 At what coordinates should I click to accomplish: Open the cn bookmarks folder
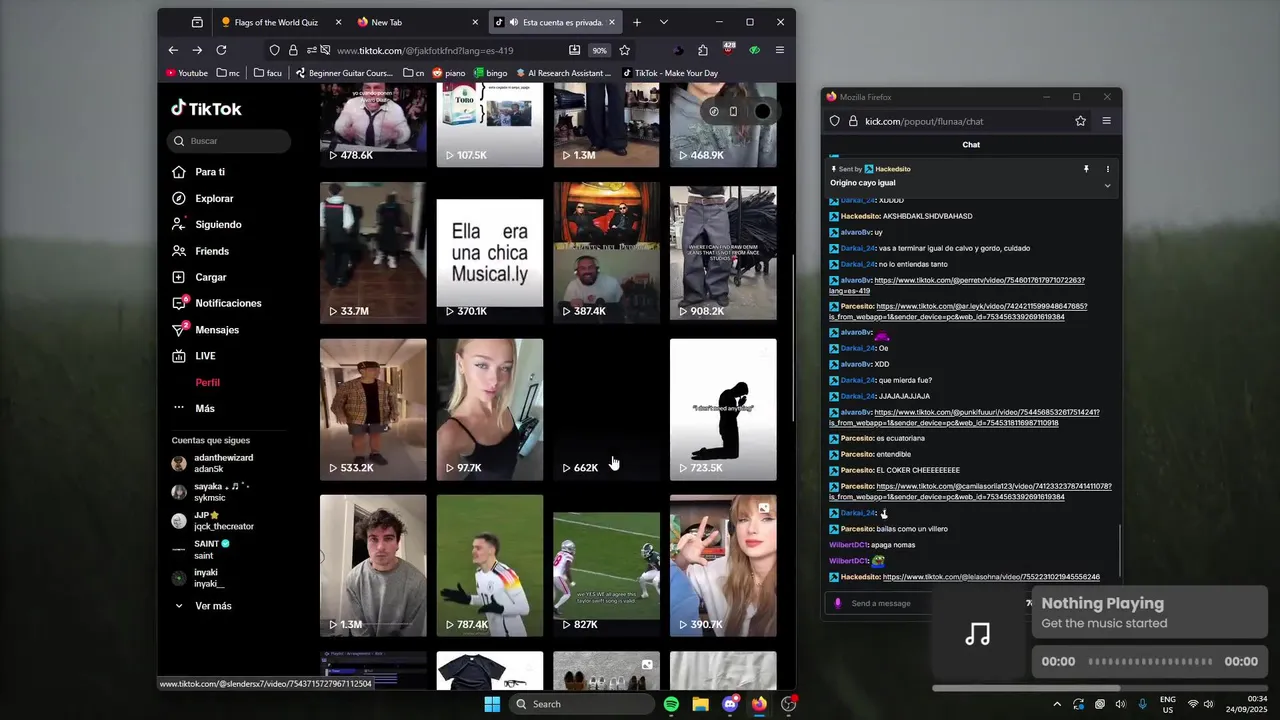(x=414, y=73)
